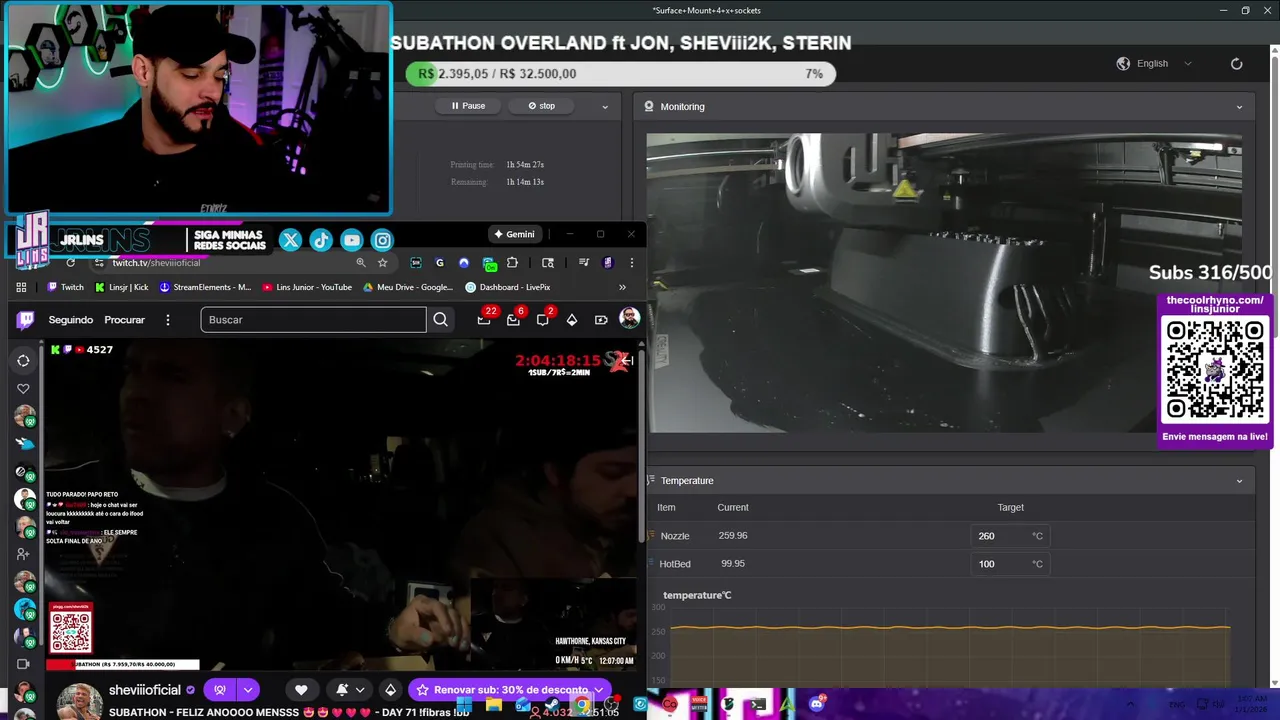Screen dimensions: 1280x720
Task: Click the Twitch logo home icon
Action: point(25,320)
